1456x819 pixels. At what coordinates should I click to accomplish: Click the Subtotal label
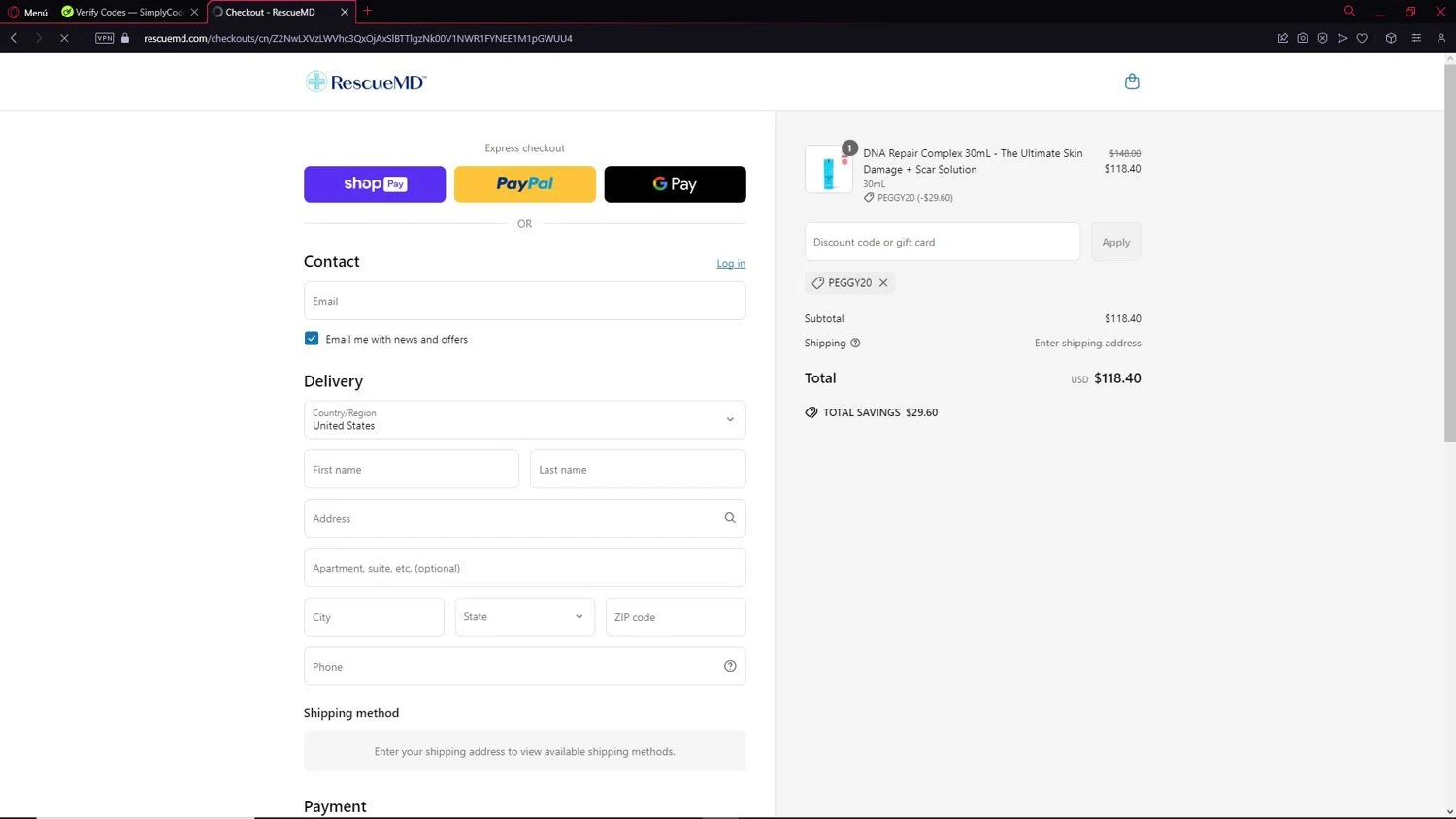pyautogui.click(x=824, y=318)
